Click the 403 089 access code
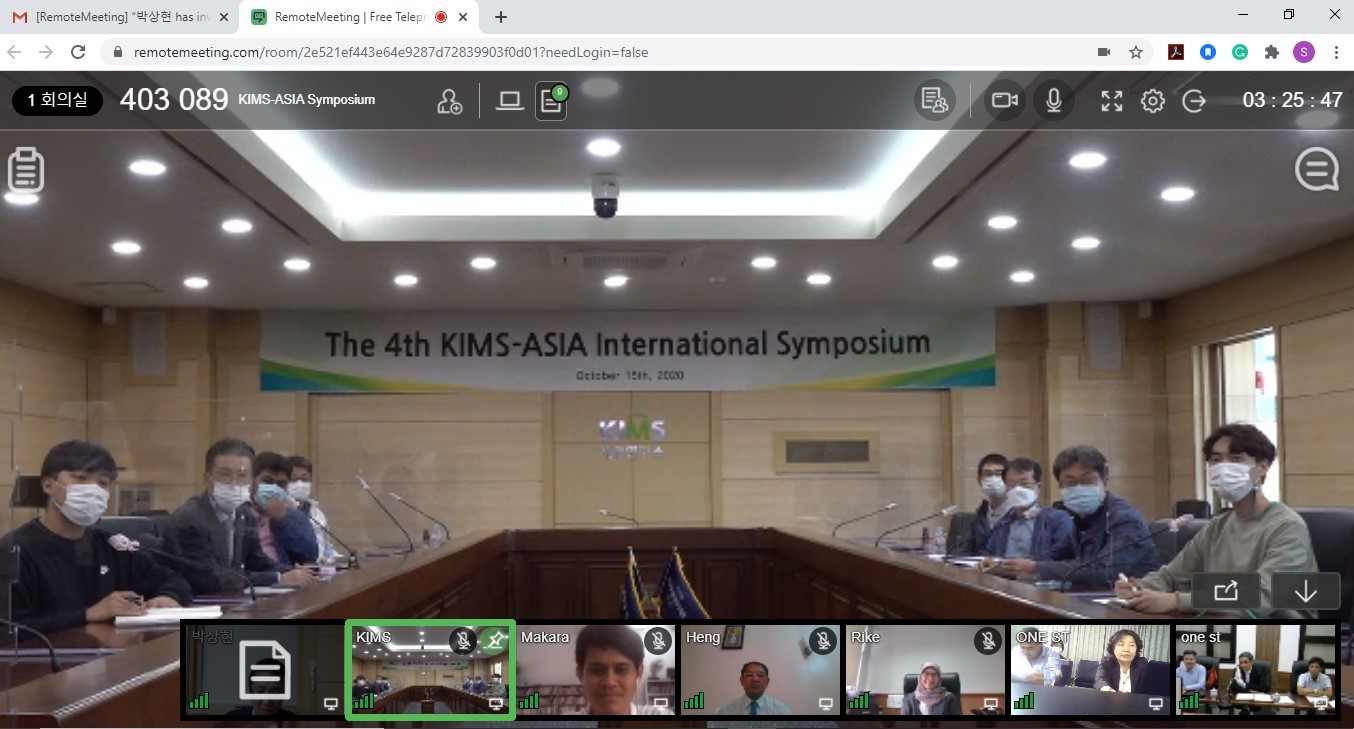The width and height of the screenshot is (1354, 729). (174, 99)
